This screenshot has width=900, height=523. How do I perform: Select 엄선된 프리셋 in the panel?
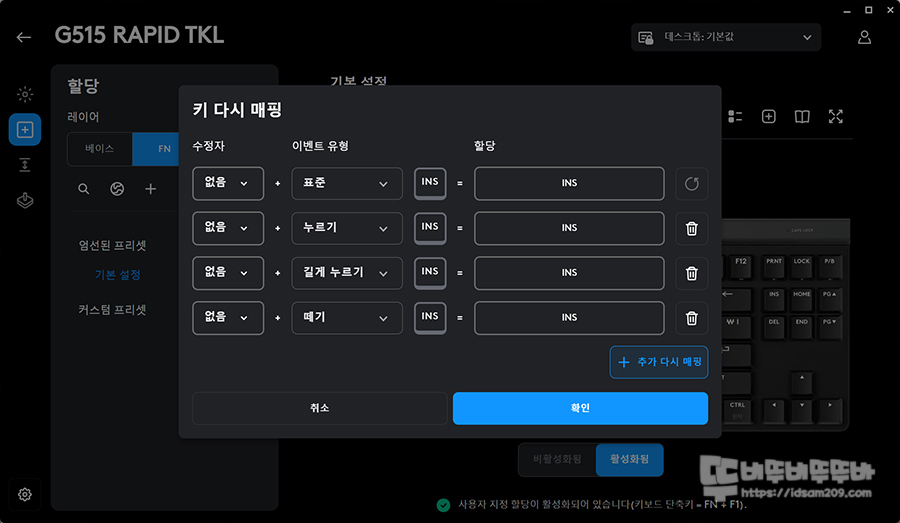pyautogui.click(x=112, y=246)
